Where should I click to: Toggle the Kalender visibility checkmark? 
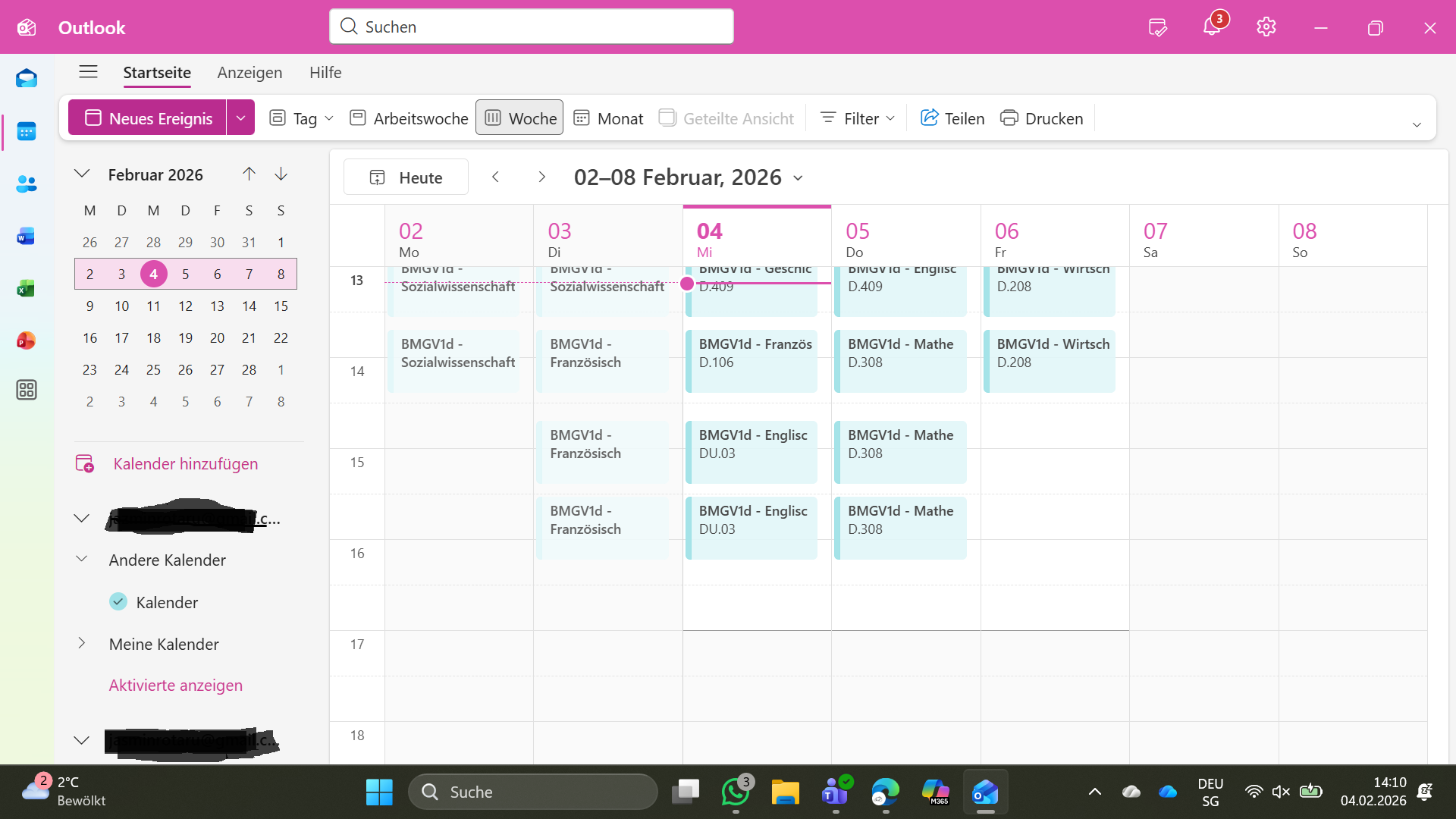(x=118, y=601)
